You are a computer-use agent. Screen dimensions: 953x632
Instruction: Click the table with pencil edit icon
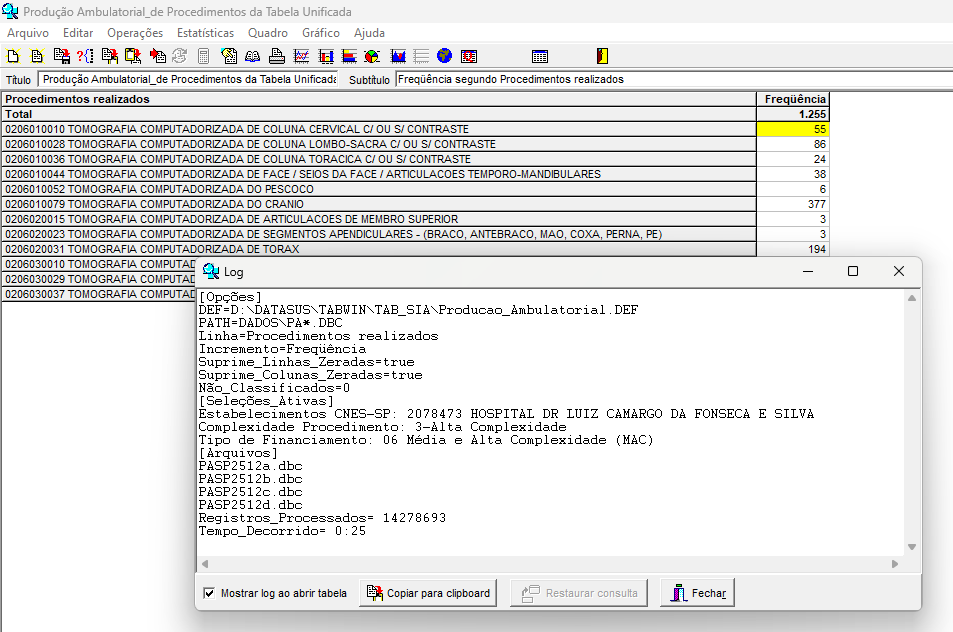click(229, 57)
